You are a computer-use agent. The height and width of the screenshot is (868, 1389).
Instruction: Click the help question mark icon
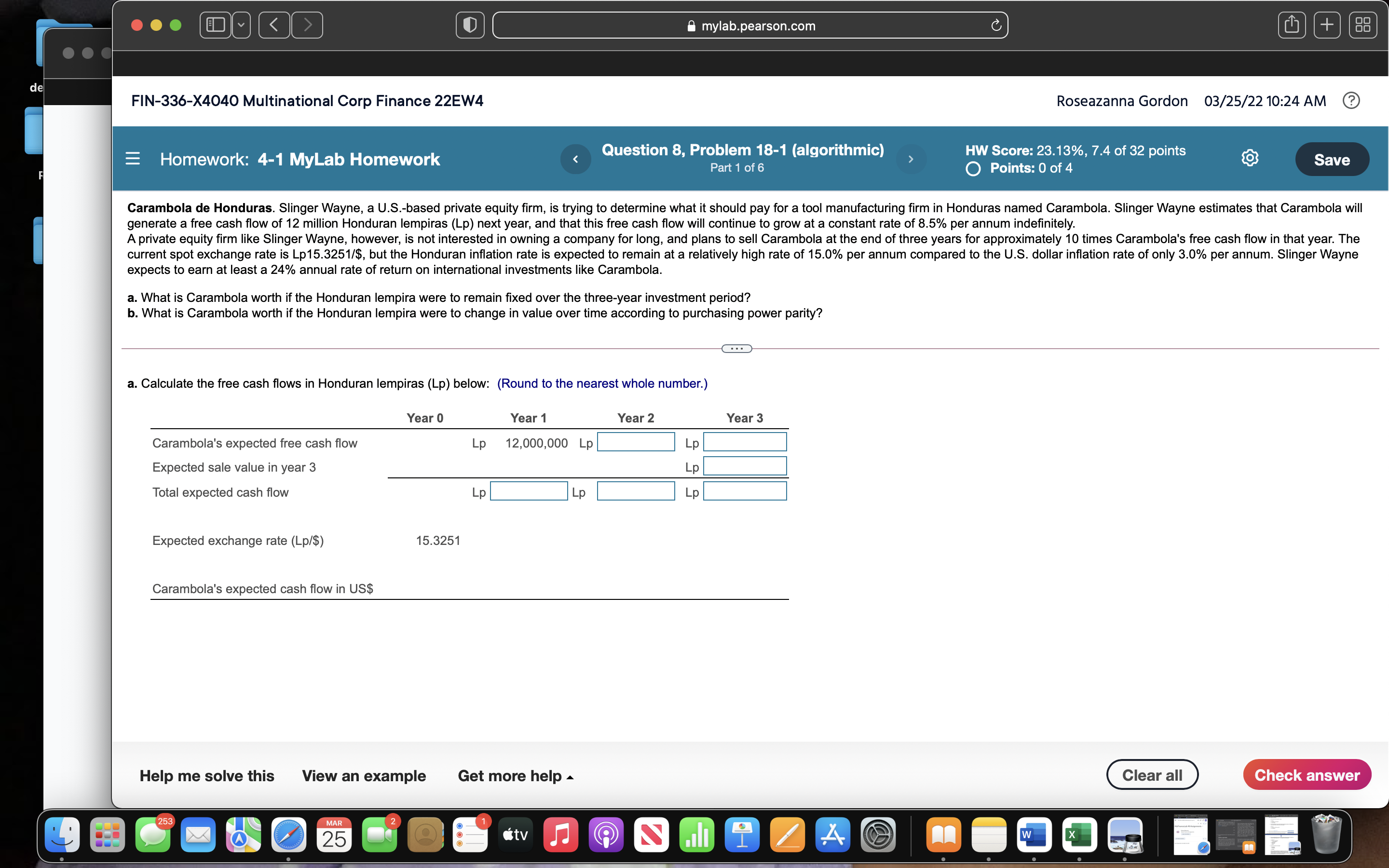pyautogui.click(x=1352, y=100)
